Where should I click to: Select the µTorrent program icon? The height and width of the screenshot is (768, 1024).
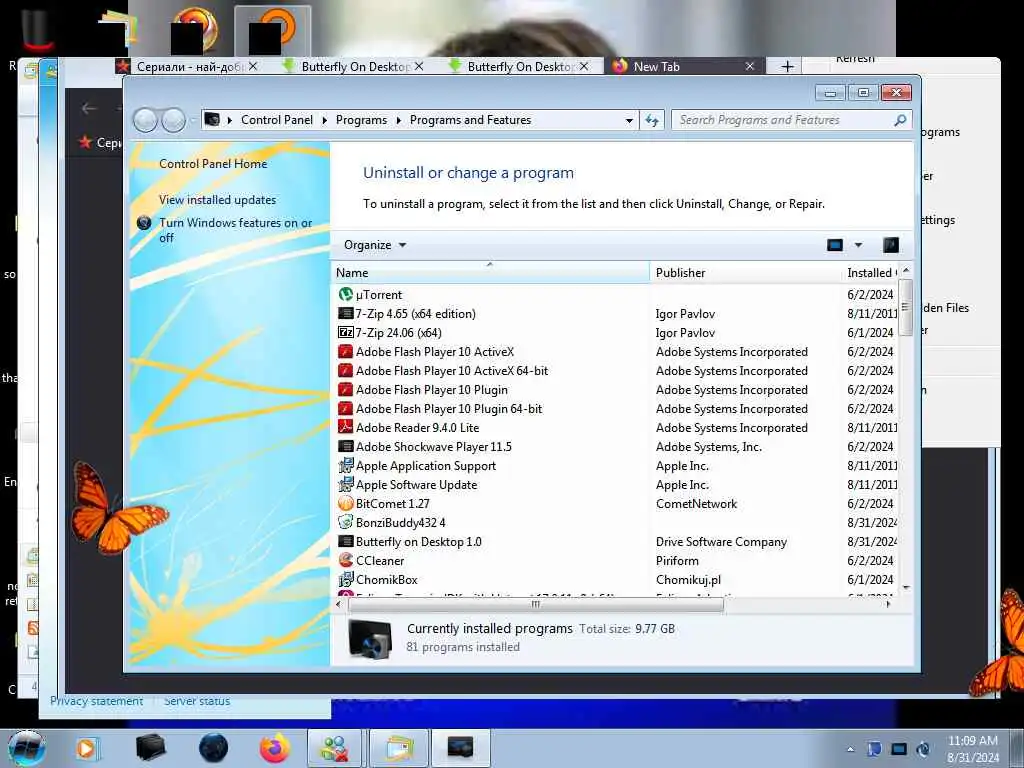[345, 295]
